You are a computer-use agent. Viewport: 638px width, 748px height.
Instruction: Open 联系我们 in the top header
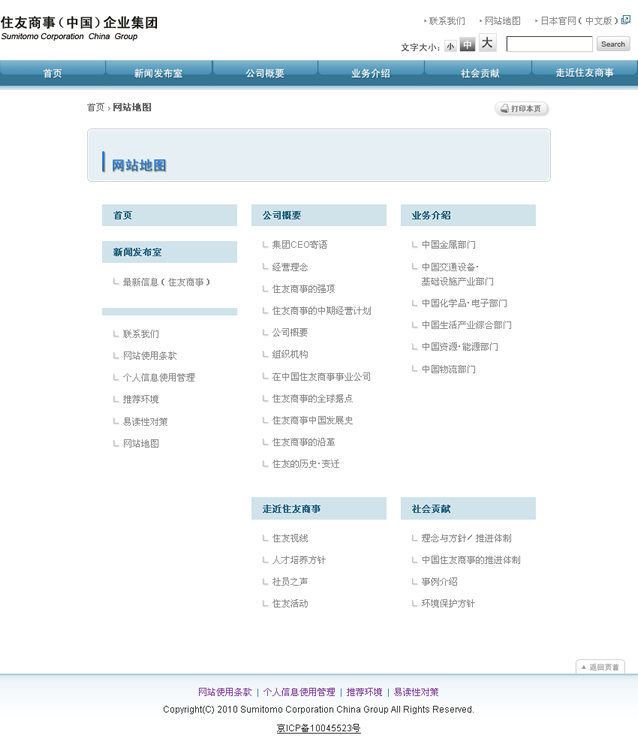coord(447,21)
